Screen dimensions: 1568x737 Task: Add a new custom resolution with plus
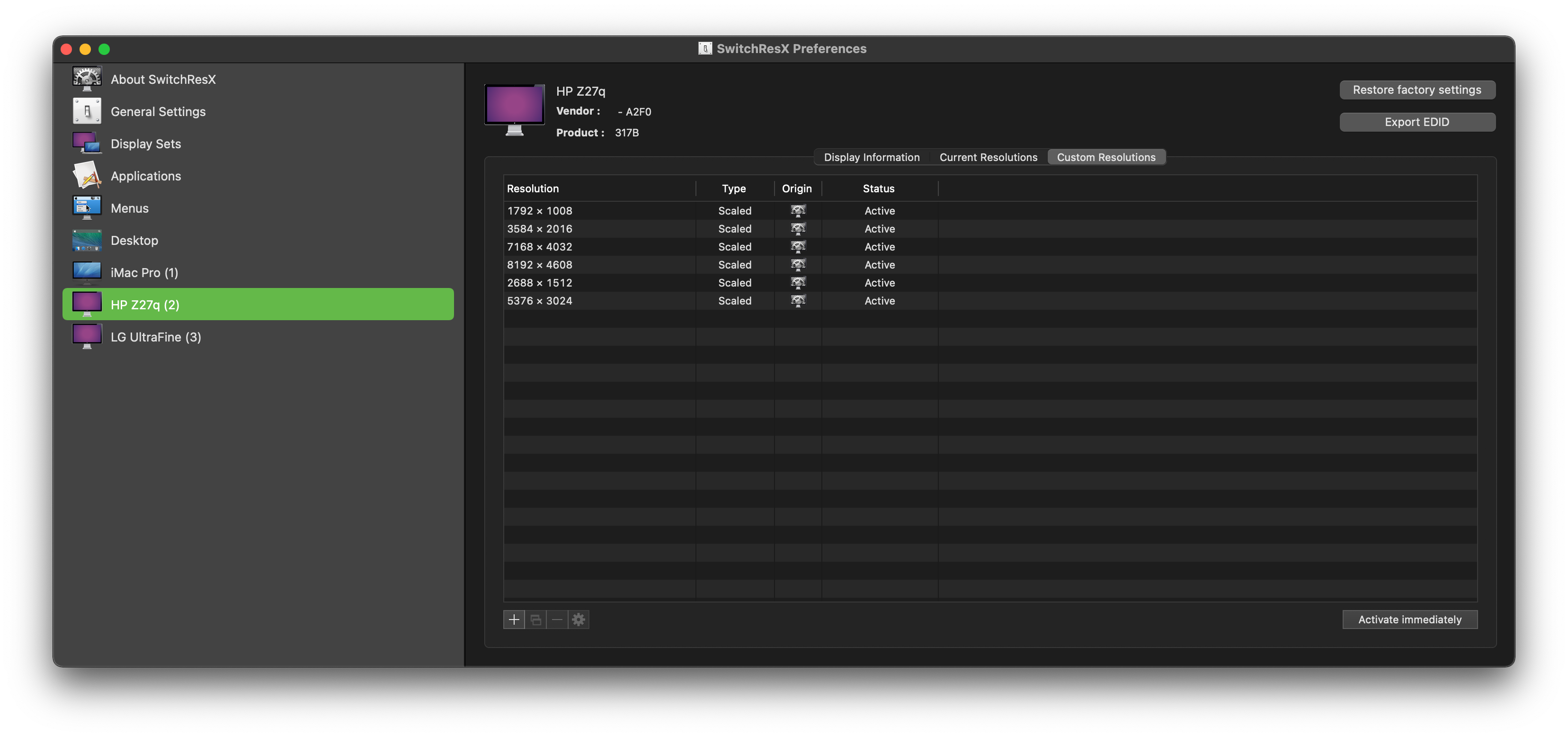(x=514, y=620)
